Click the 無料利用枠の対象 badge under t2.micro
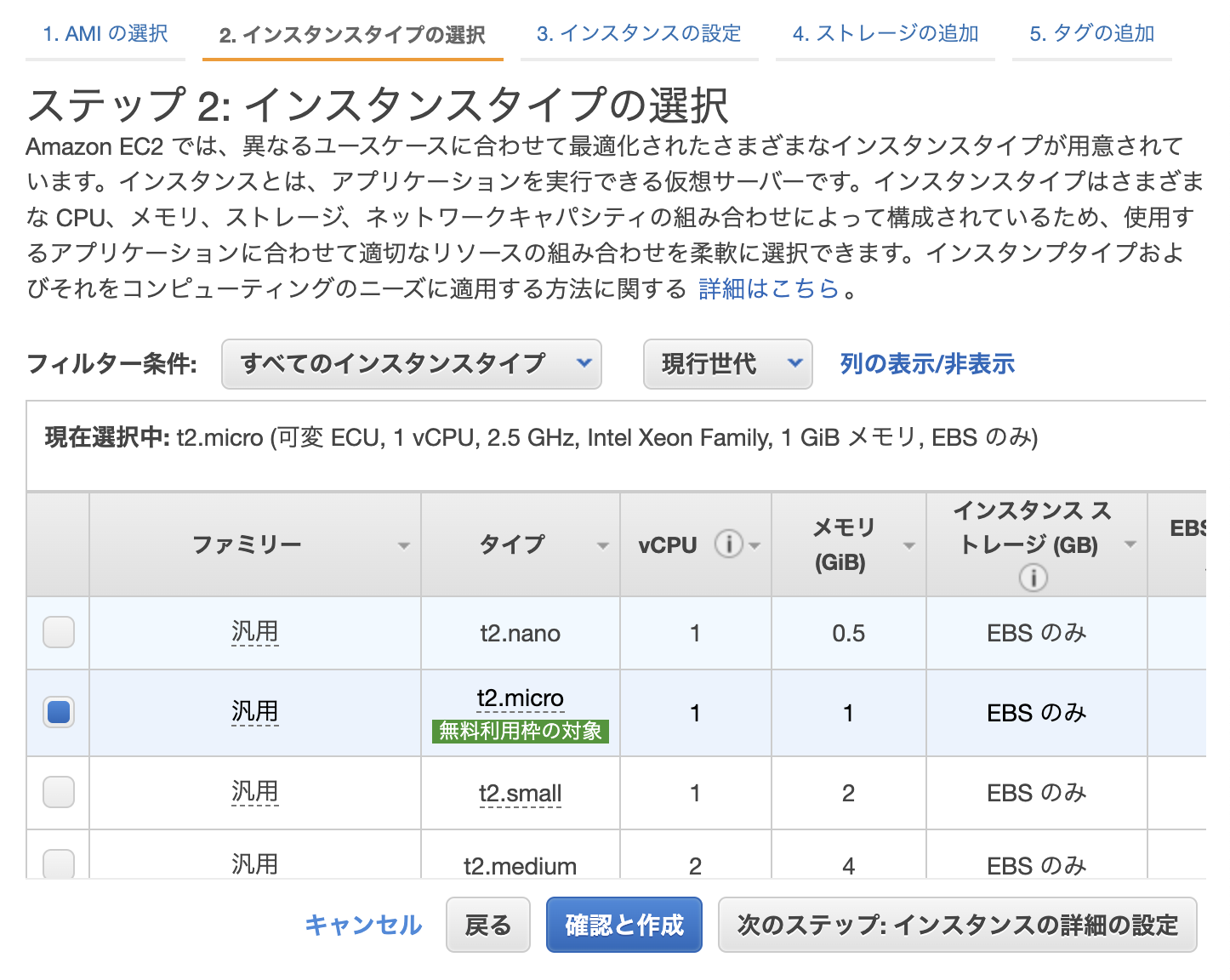 (520, 732)
